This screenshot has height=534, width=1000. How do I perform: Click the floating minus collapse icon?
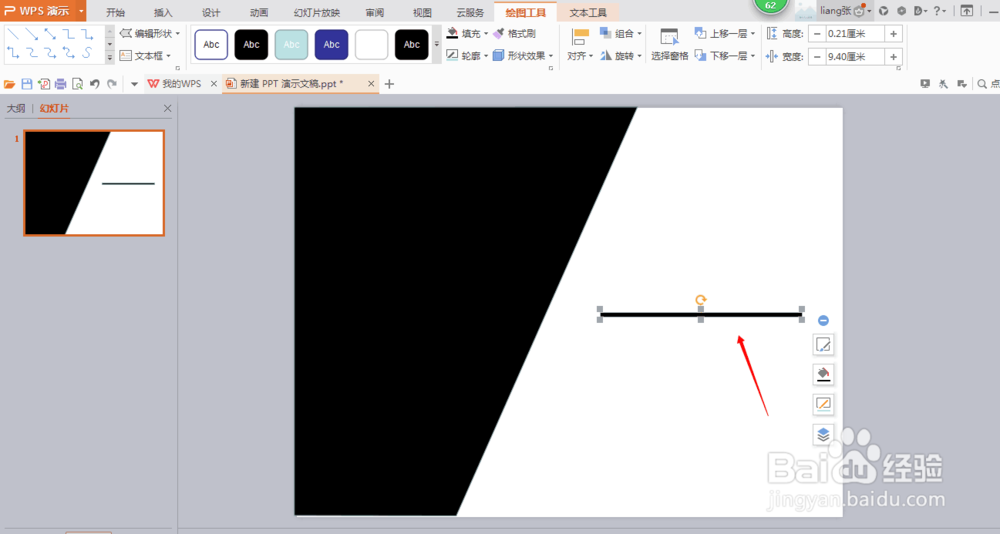coord(823,320)
